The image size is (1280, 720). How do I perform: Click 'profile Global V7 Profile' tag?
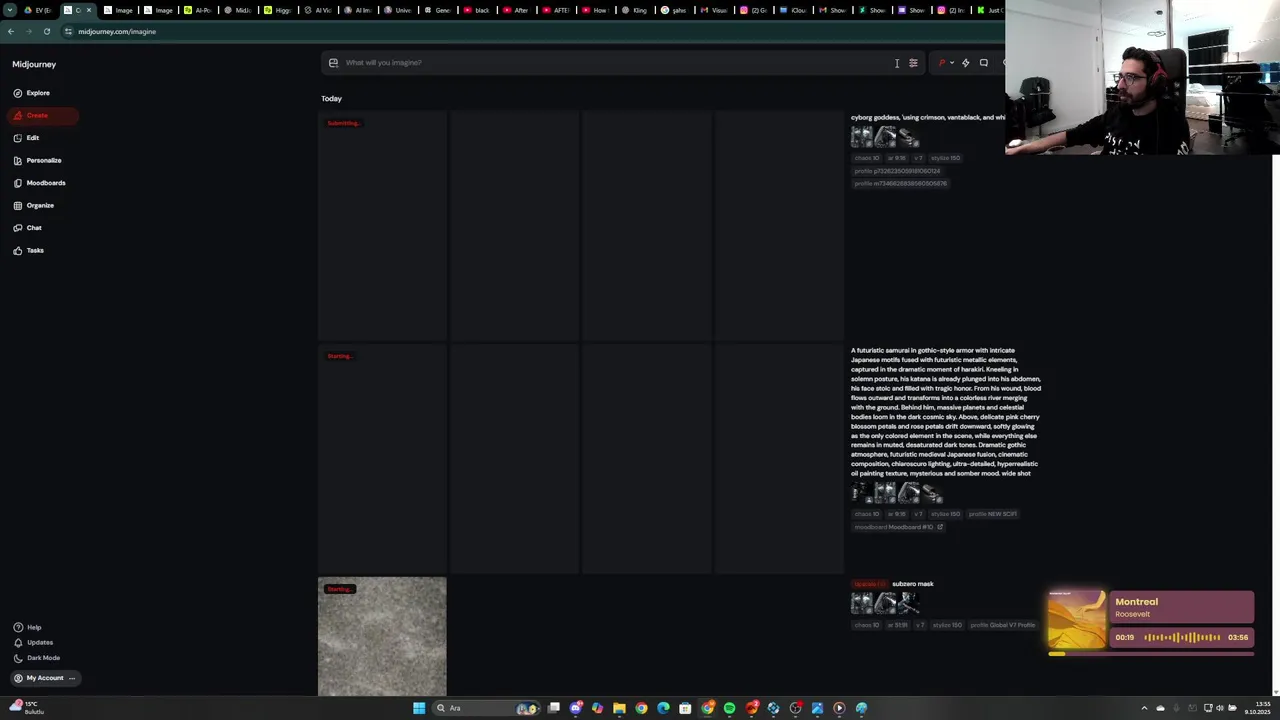pyautogui.click(x=1002, y=625)
